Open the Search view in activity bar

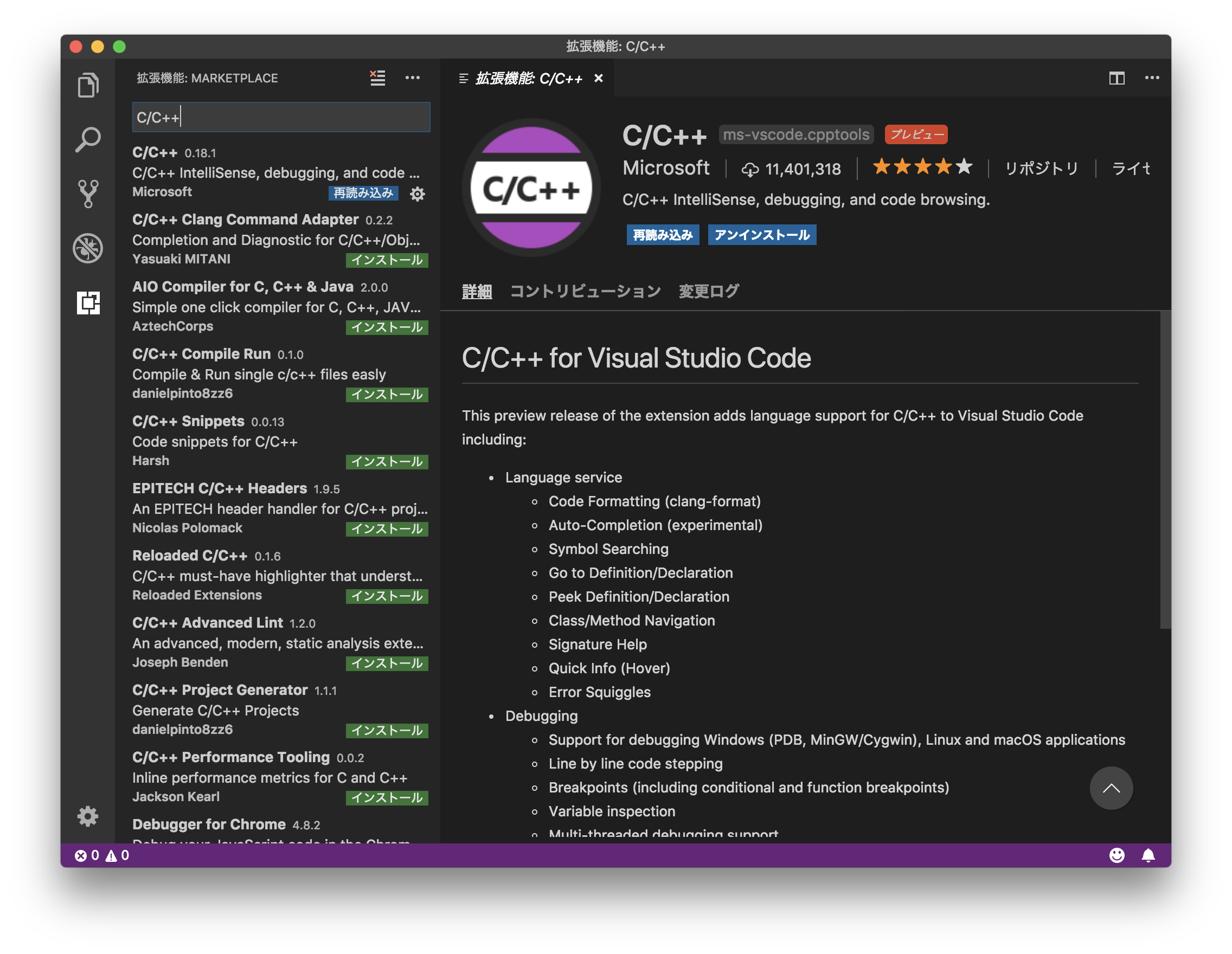tap(88, 139)
